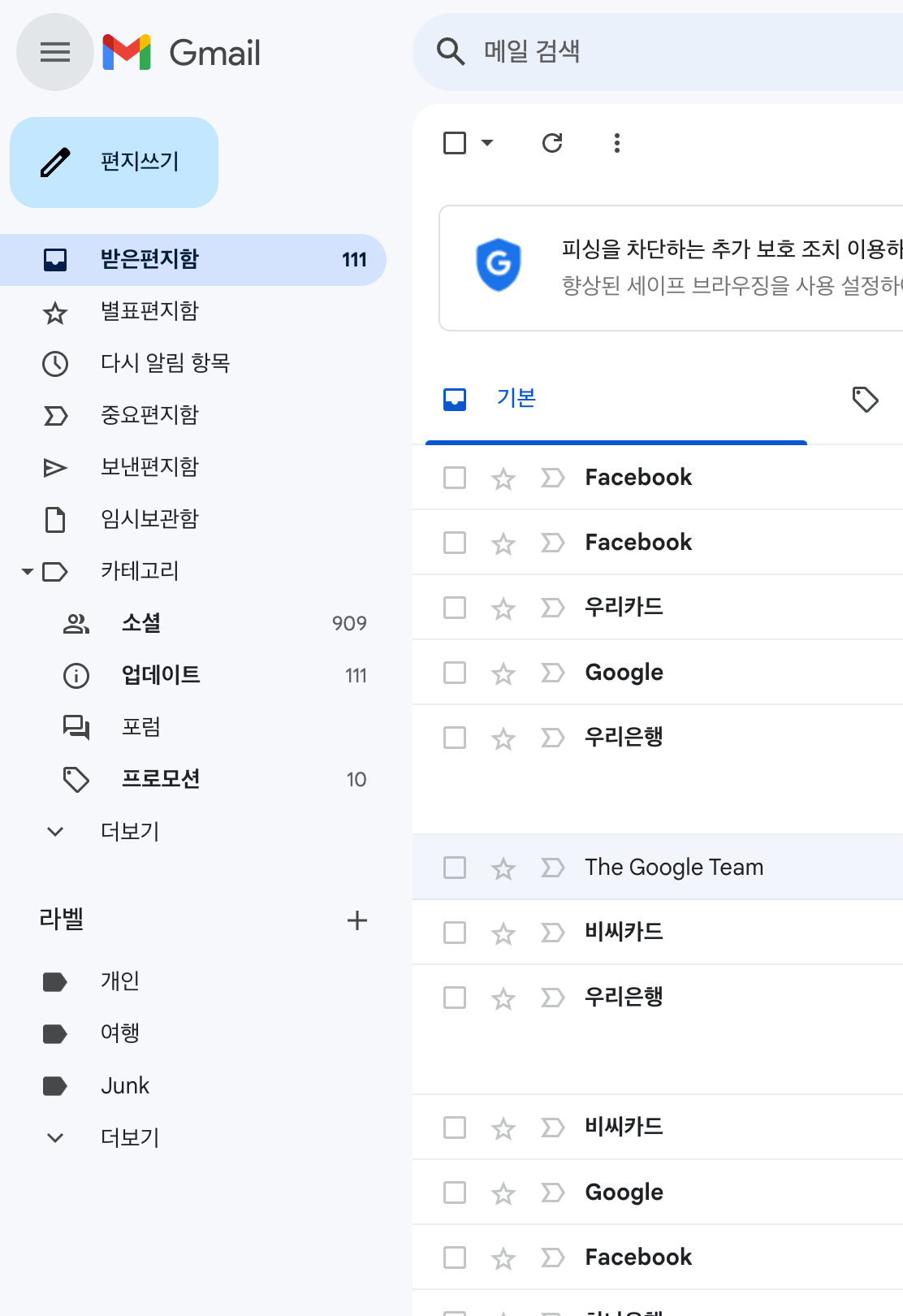The image size is (903, 1316).
Task: Click the plus icon to create a label
Action: (357, 920)
